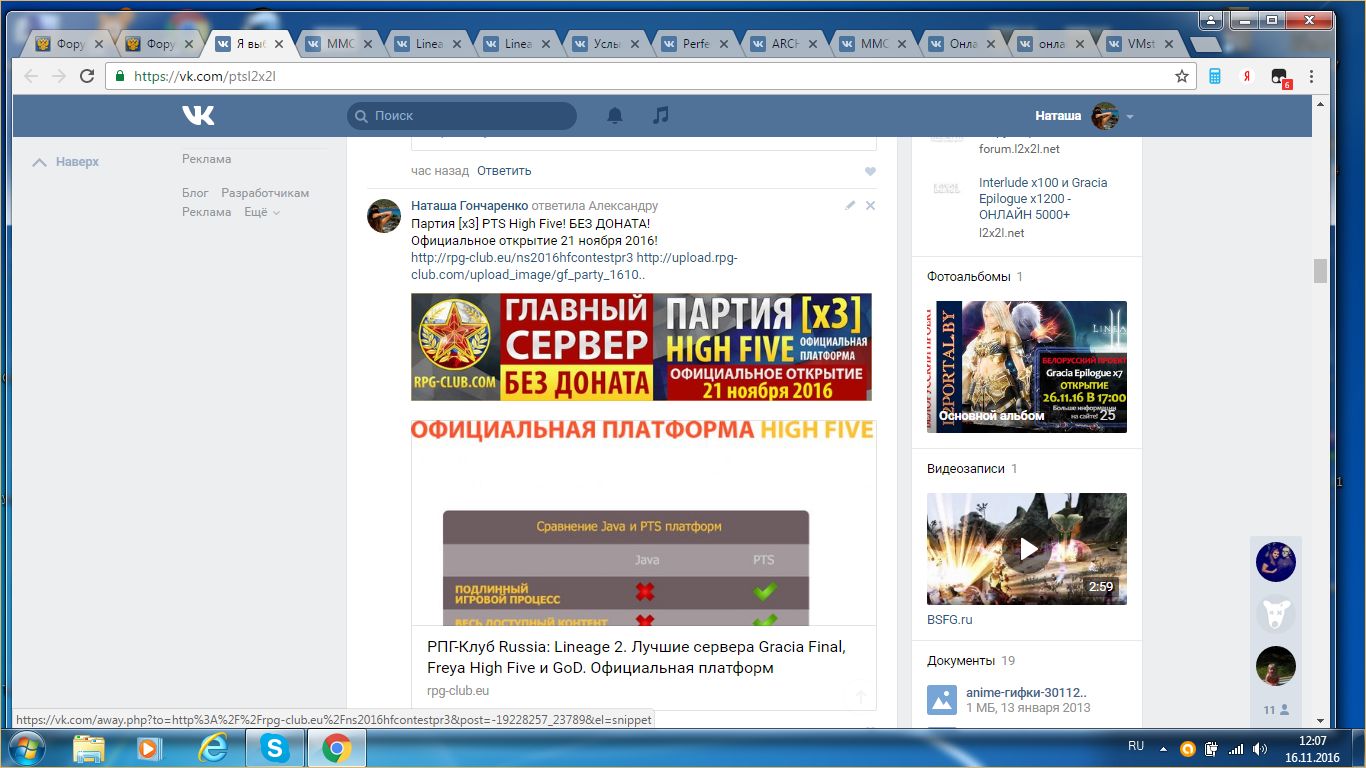Click the VK logo home icon
The height and width of the screenshot is (768, 1366).
tap(198, 116)
